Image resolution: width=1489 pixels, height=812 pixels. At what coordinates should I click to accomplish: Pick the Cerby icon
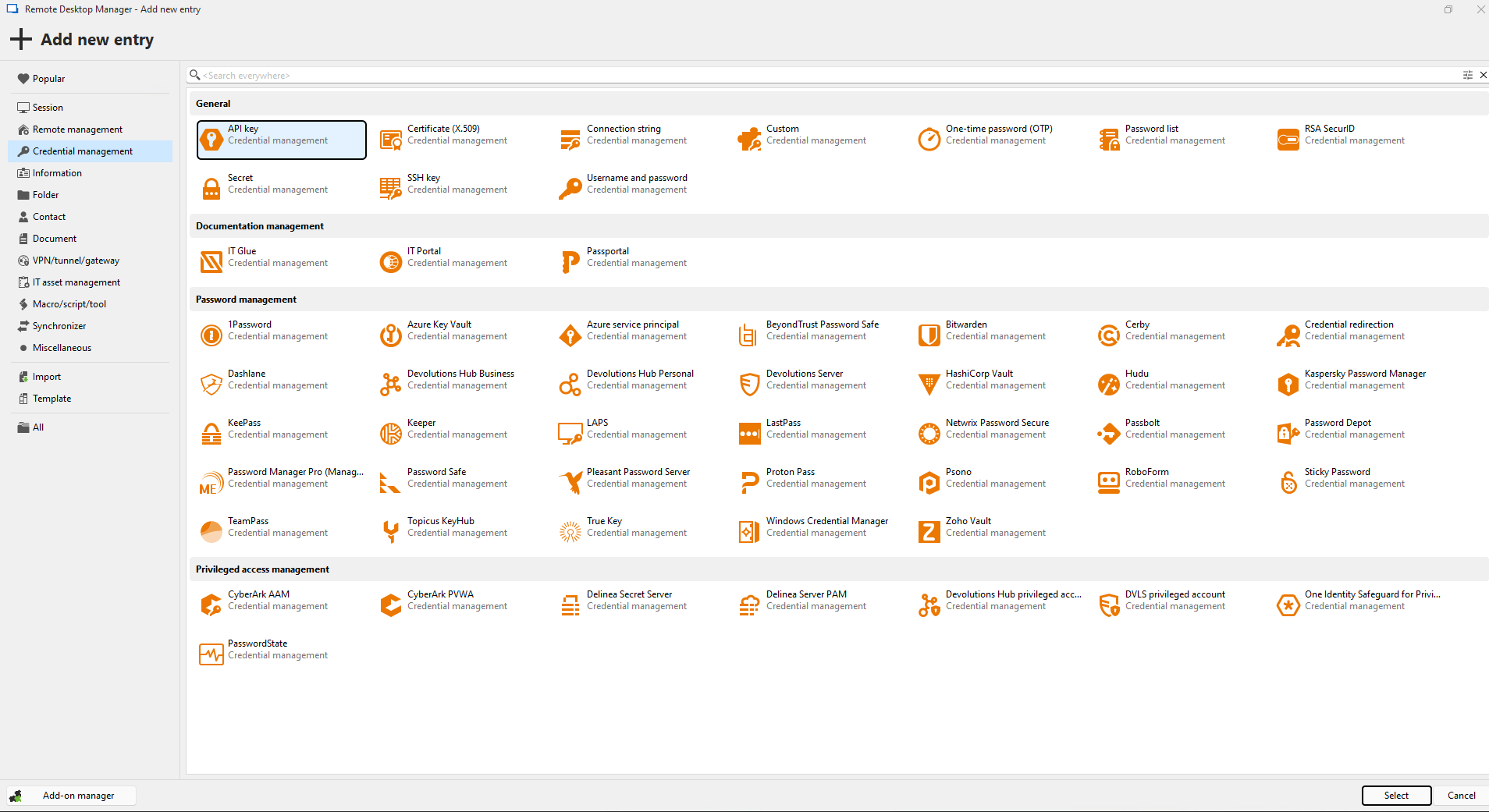click(x=1109, y=335)
